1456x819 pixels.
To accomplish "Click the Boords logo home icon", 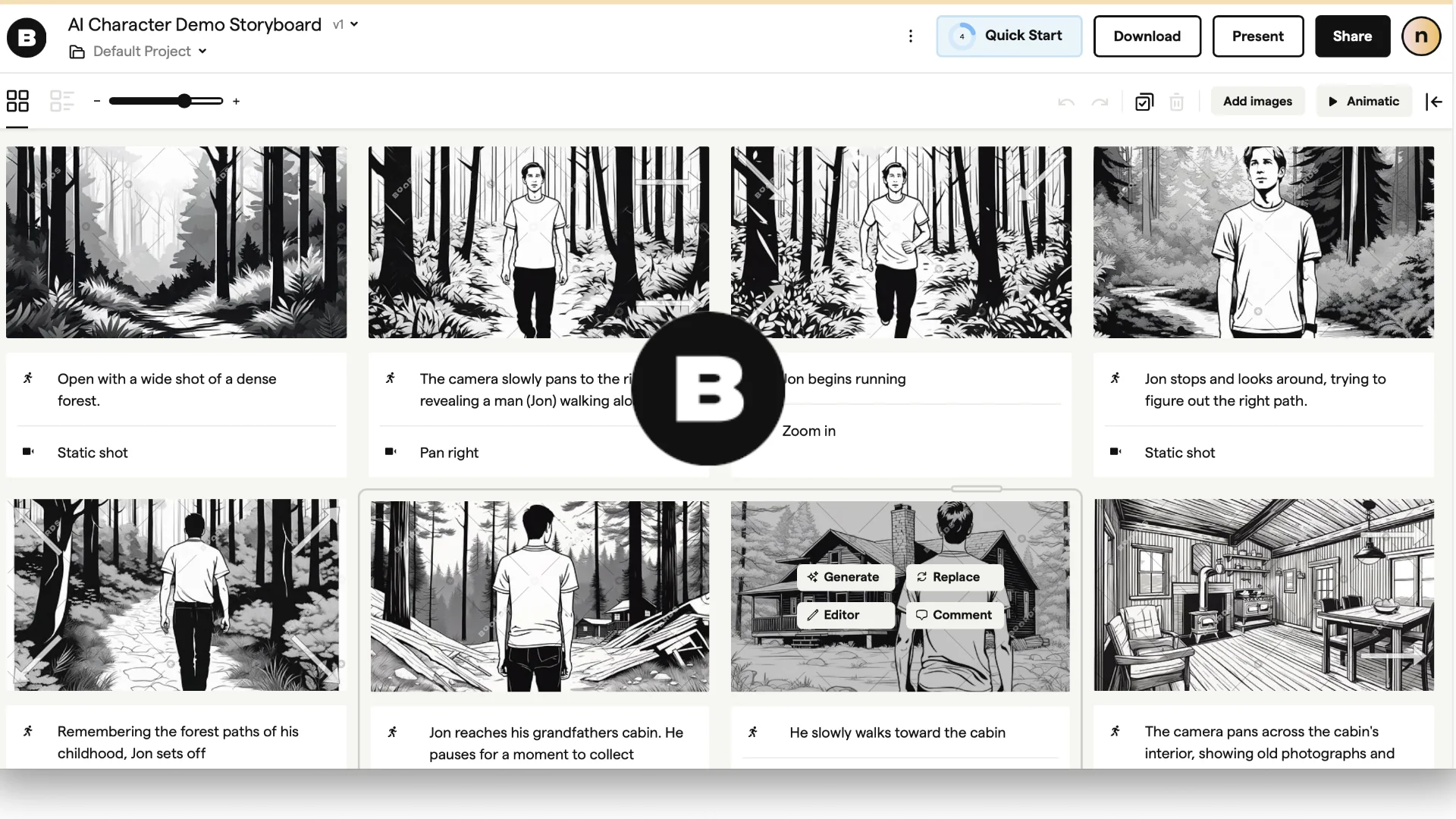I will 27,37.
